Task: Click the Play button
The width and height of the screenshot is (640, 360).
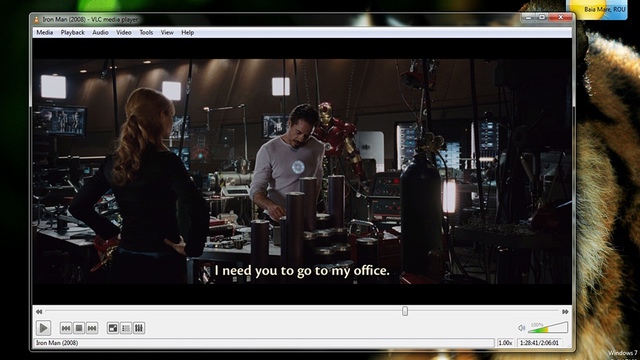Action: pos(43,328)
